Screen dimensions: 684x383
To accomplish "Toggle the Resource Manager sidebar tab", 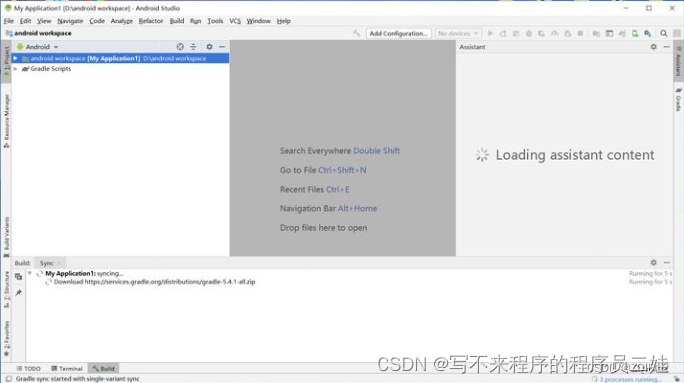I will click(6, 121).
